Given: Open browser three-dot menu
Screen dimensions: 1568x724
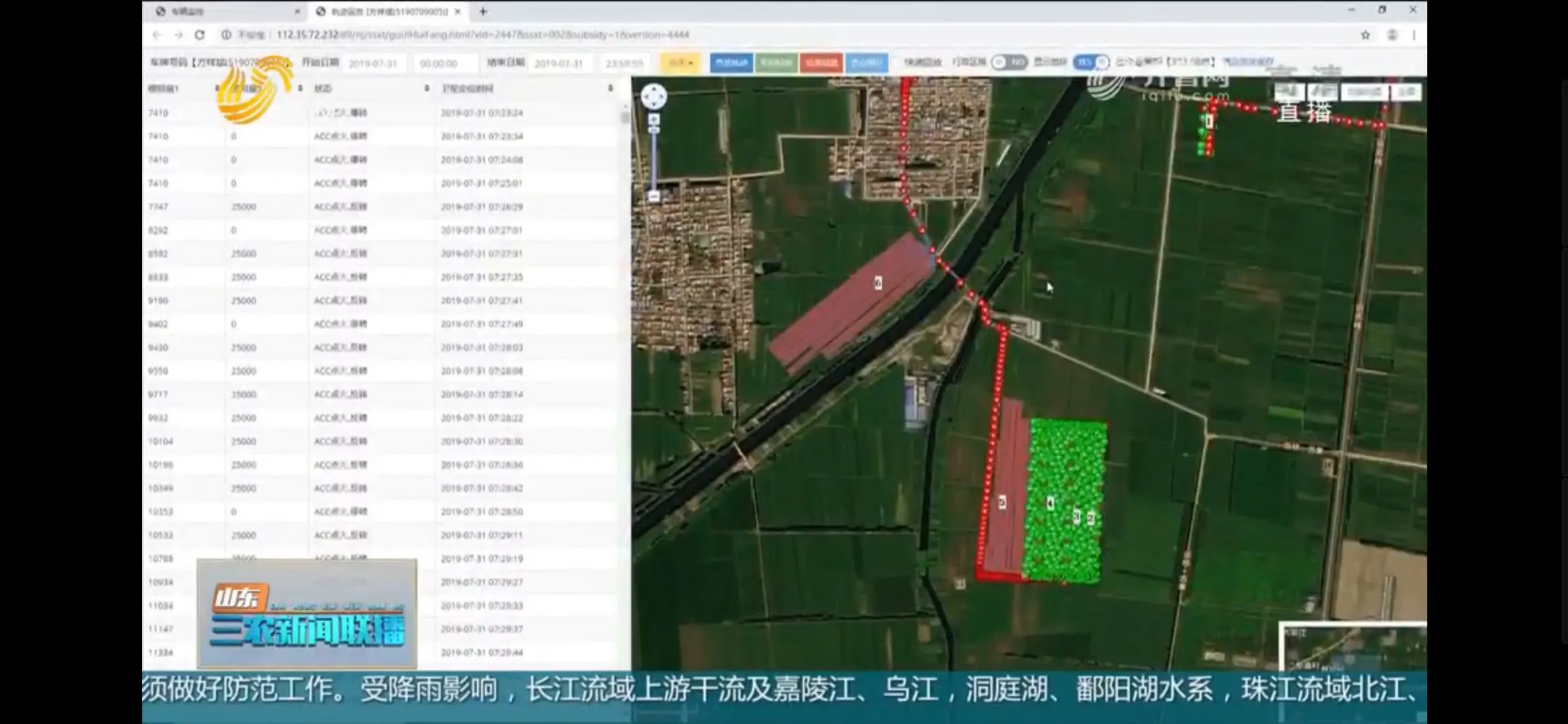Looking at the screenshot, I should [x=1414, y=35].
